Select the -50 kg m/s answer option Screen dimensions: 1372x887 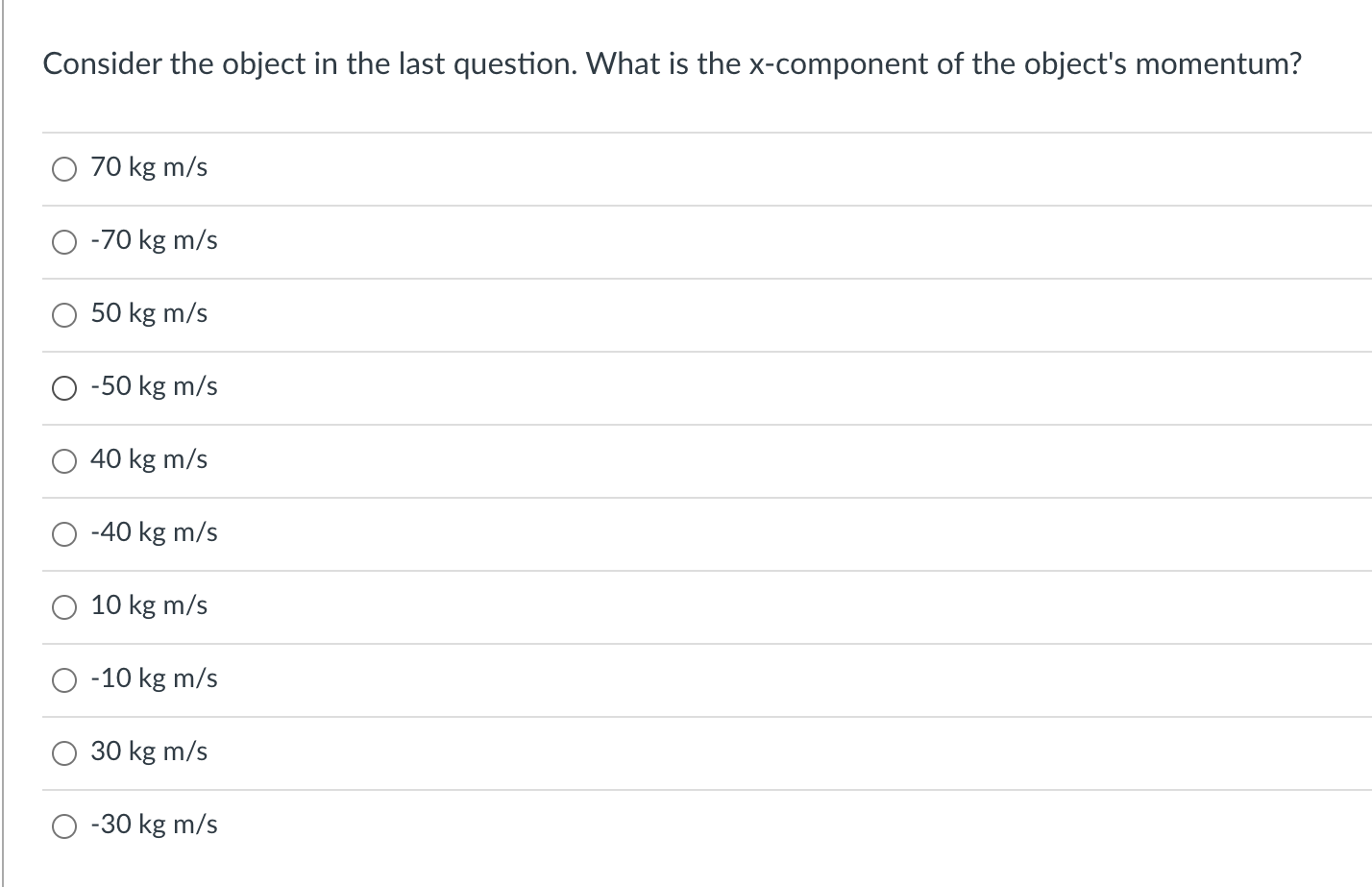[x=154, y=387]
